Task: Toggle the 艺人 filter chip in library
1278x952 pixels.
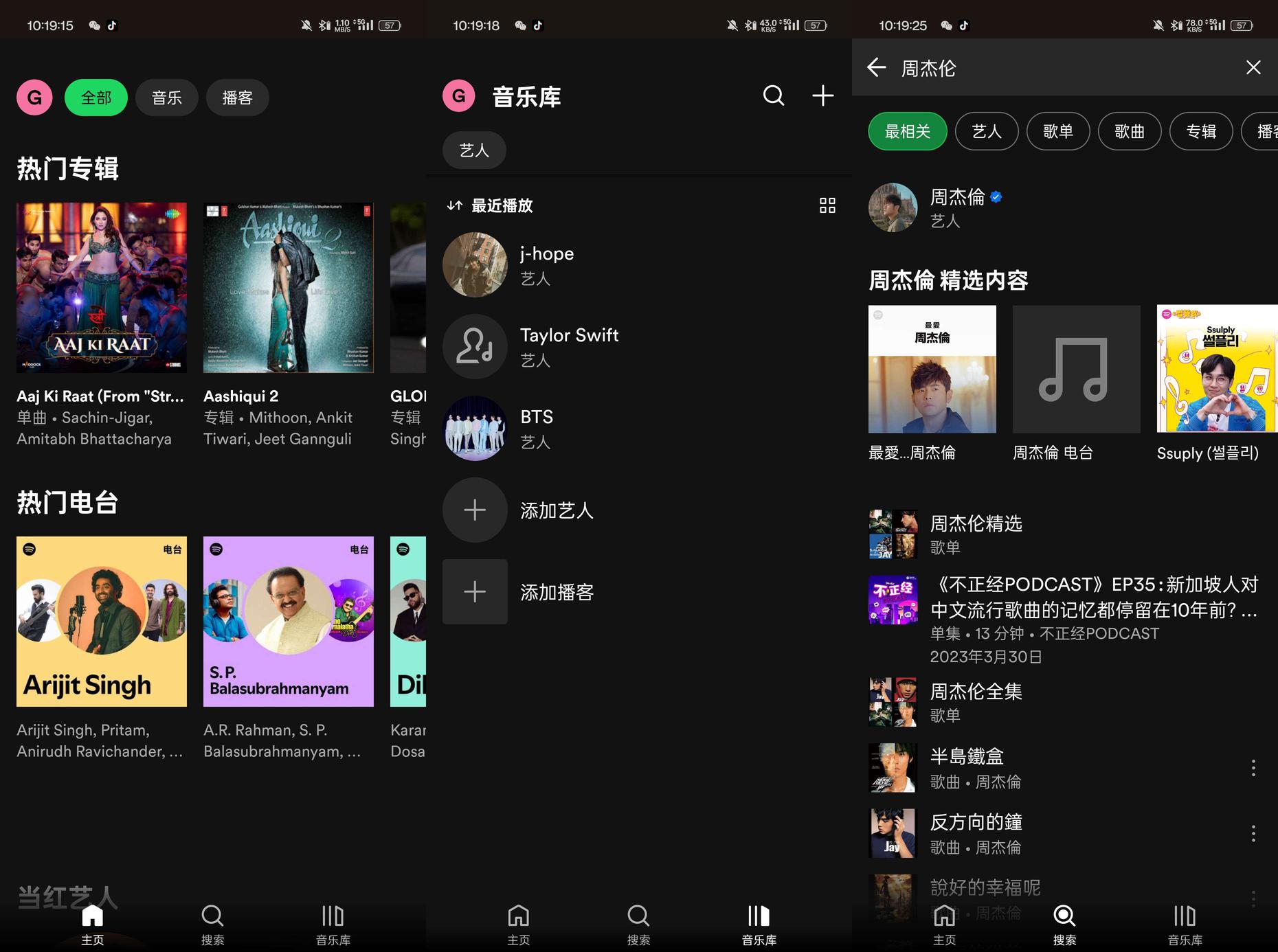Action: (x=474, y=150)
